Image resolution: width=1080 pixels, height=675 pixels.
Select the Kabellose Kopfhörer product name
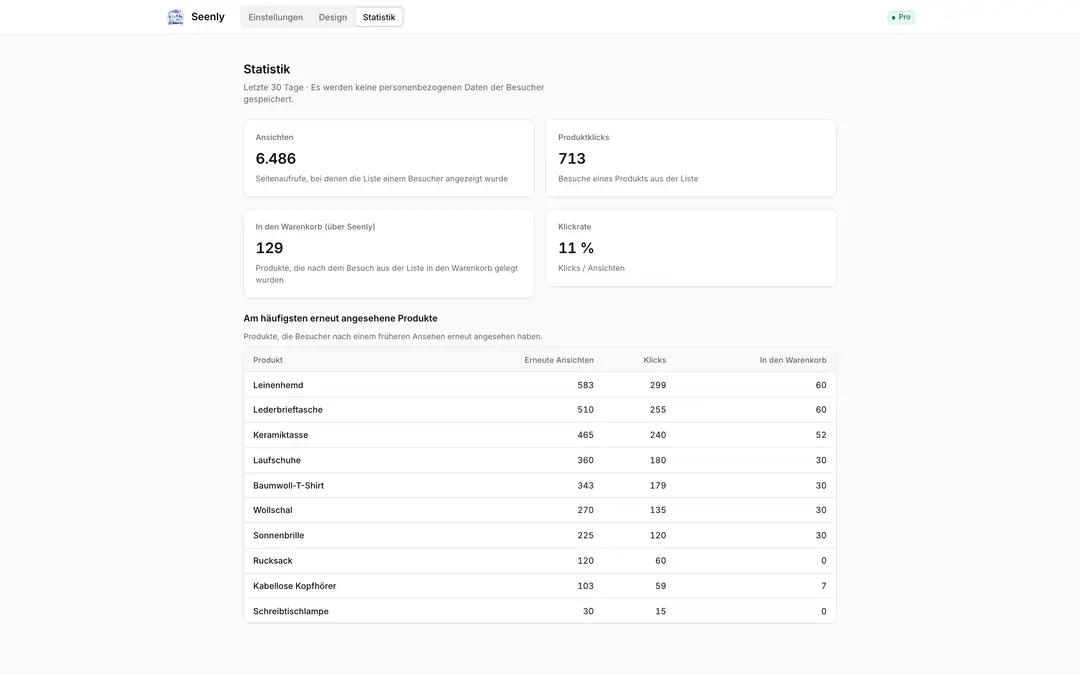coord(295,586)
